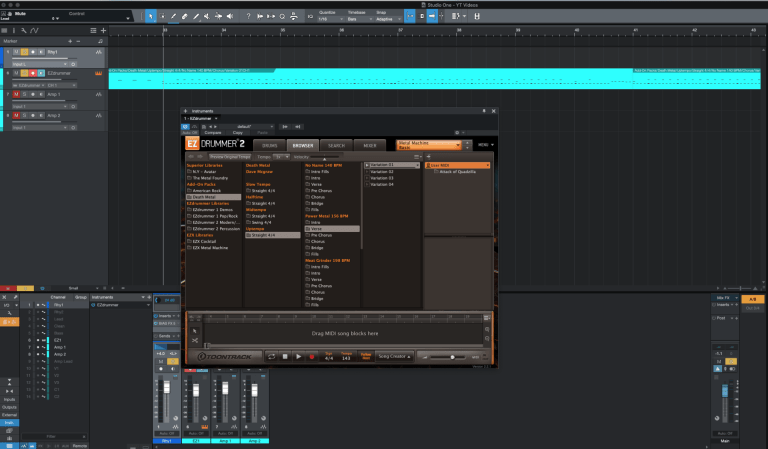Pin the Instruments window
Image resolution: width=768 pixels, height=449 pixels.
point(484,111)
